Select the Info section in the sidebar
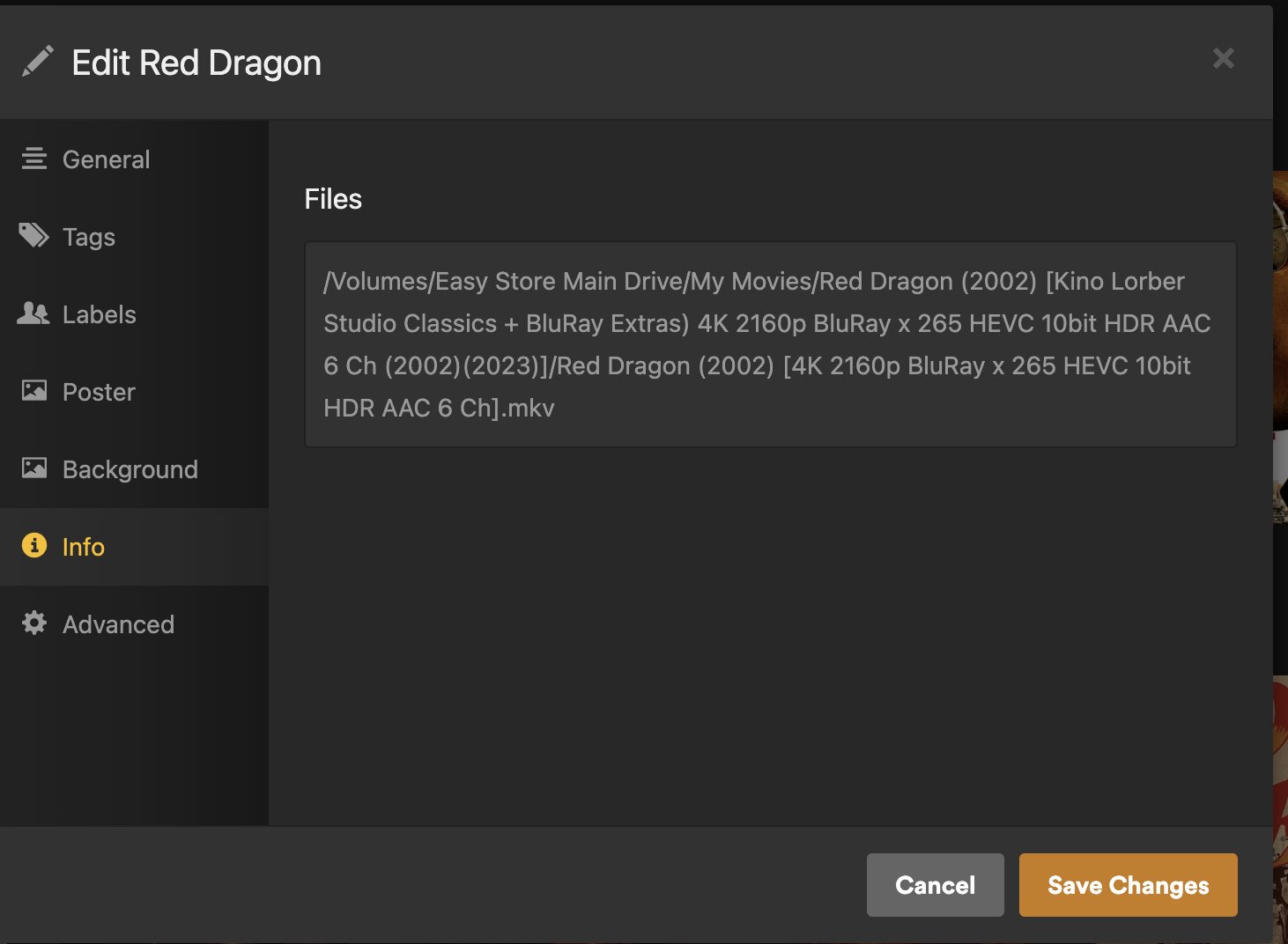This screenshot has width=1288, height=944. tap(84, 546)
